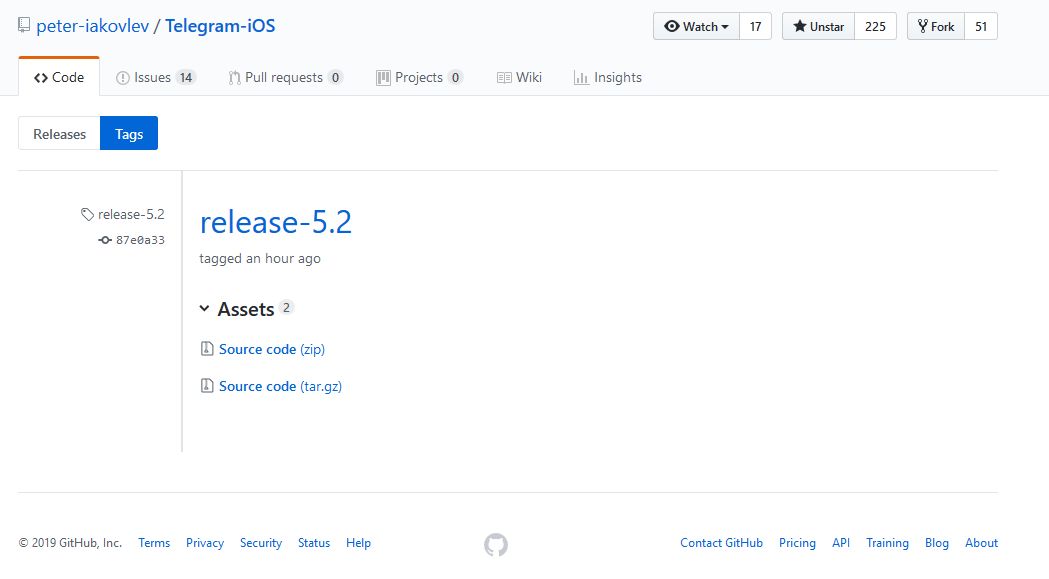Open the Pull requests tab
The height and width of the screenshot is (579, 1049).
click(x=286, y=77)
